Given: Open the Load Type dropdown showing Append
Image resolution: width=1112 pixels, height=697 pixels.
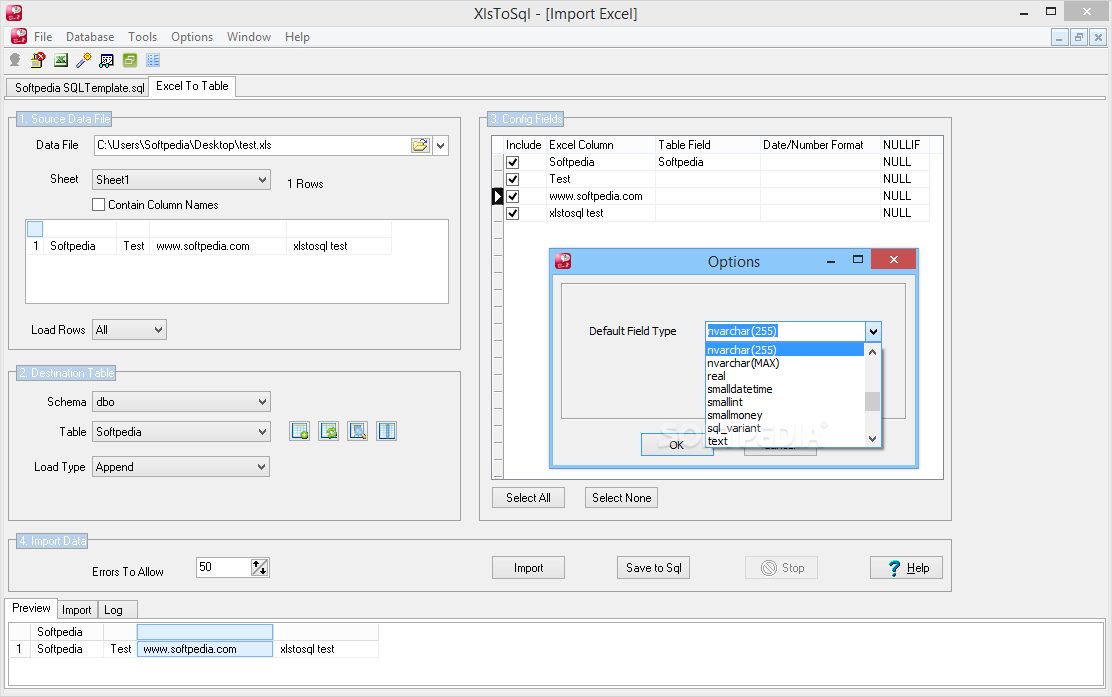Looking at the screenshot, I should tap(182, 467).
